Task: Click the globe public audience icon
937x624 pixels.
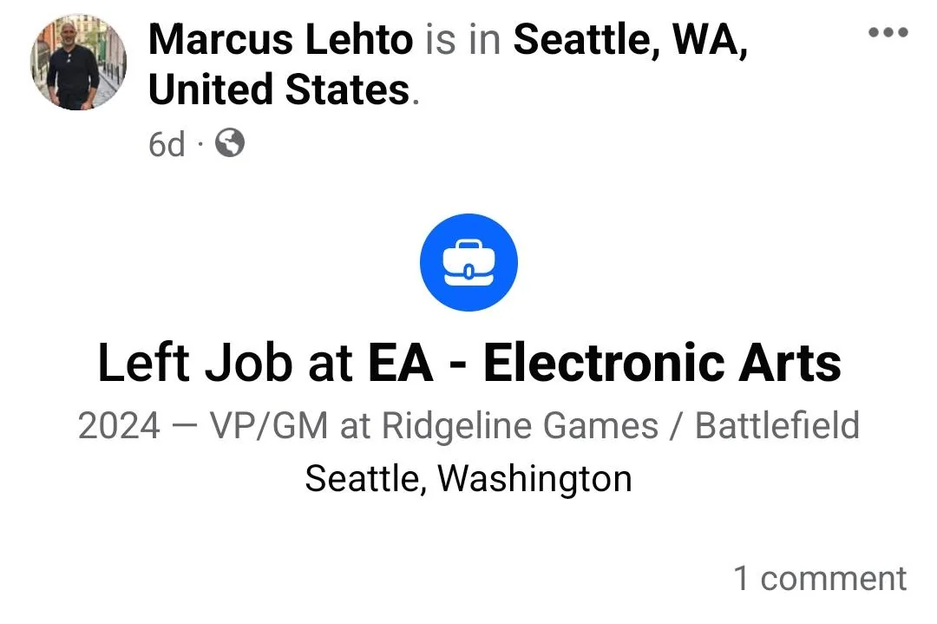Action: (230, 144)
